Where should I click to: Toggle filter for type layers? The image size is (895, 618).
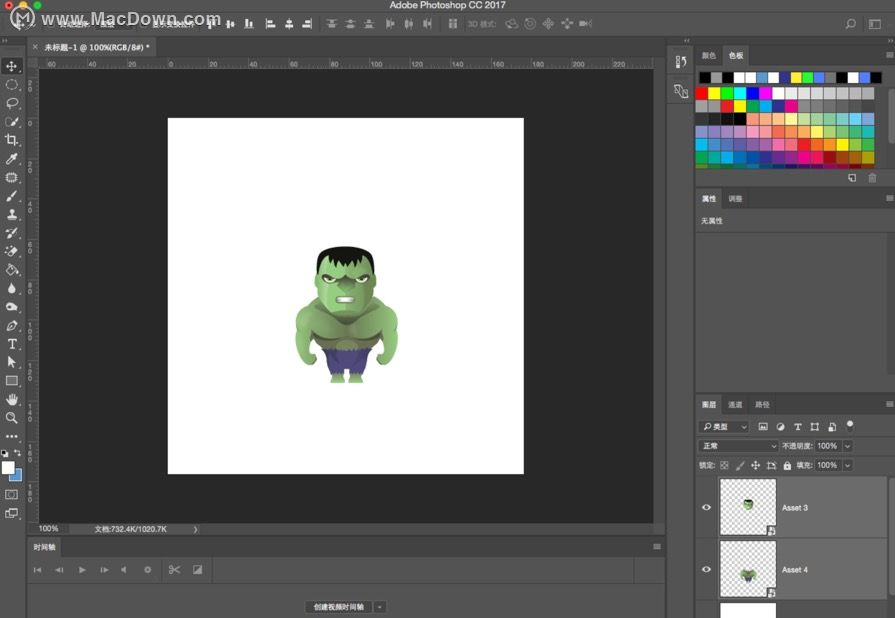pos(797,427)
